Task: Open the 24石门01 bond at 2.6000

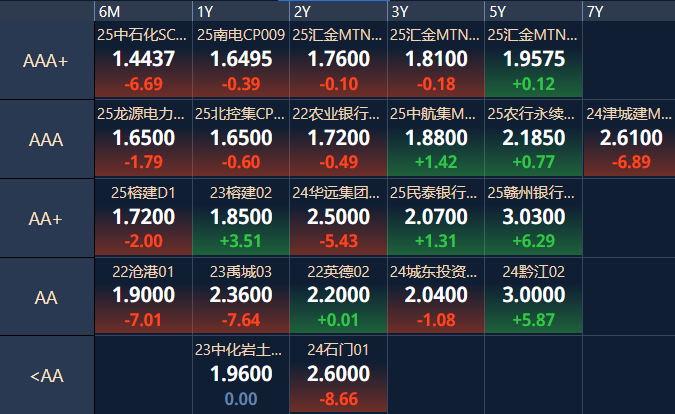Action: tap(338, 374)
